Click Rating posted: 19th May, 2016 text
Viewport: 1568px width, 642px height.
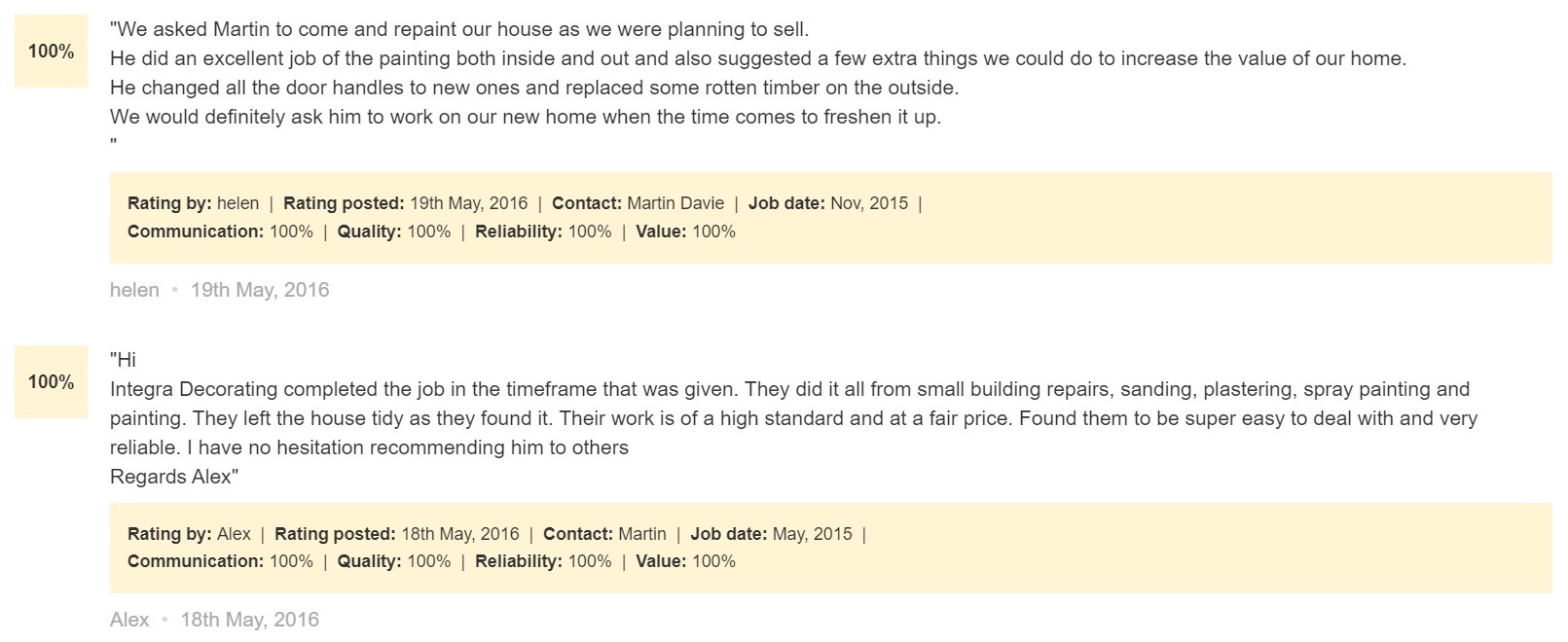point(406,203)
